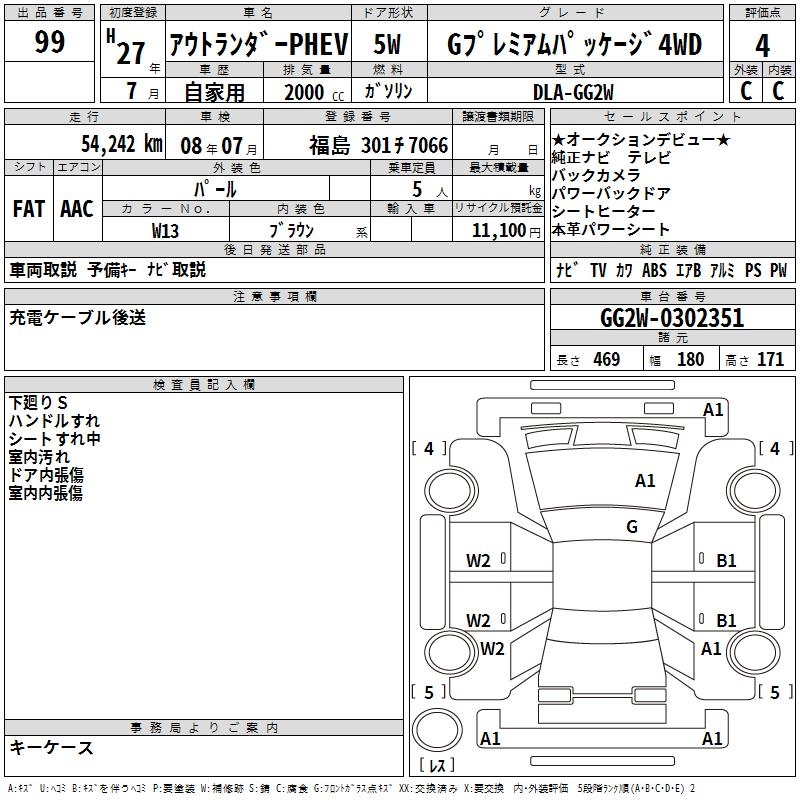The height and width of the screenshot is (800, 800).
Task: Select the usage history 自家用
Action: 214,92
